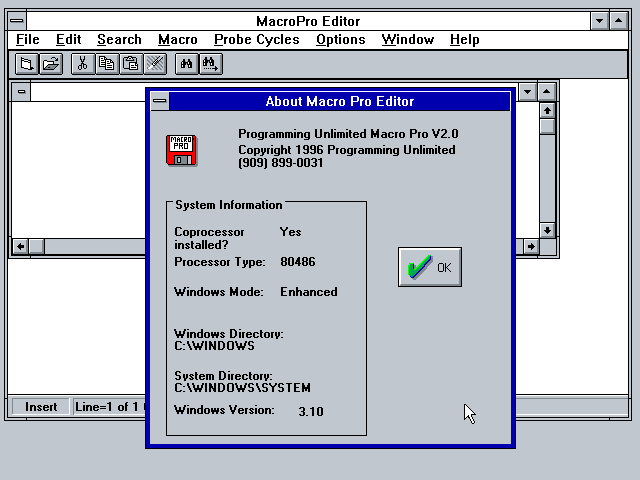
Task: Click the "C:\WINDOWS\SYSTEM" directory text
Action: [x=242, y=388]
